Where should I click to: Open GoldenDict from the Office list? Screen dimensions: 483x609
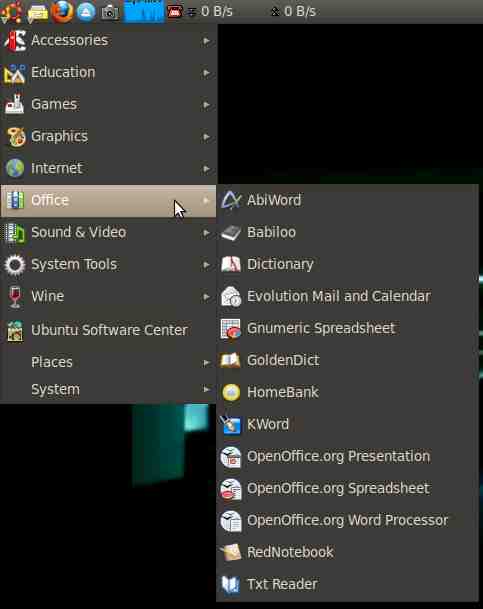[347, 360]
